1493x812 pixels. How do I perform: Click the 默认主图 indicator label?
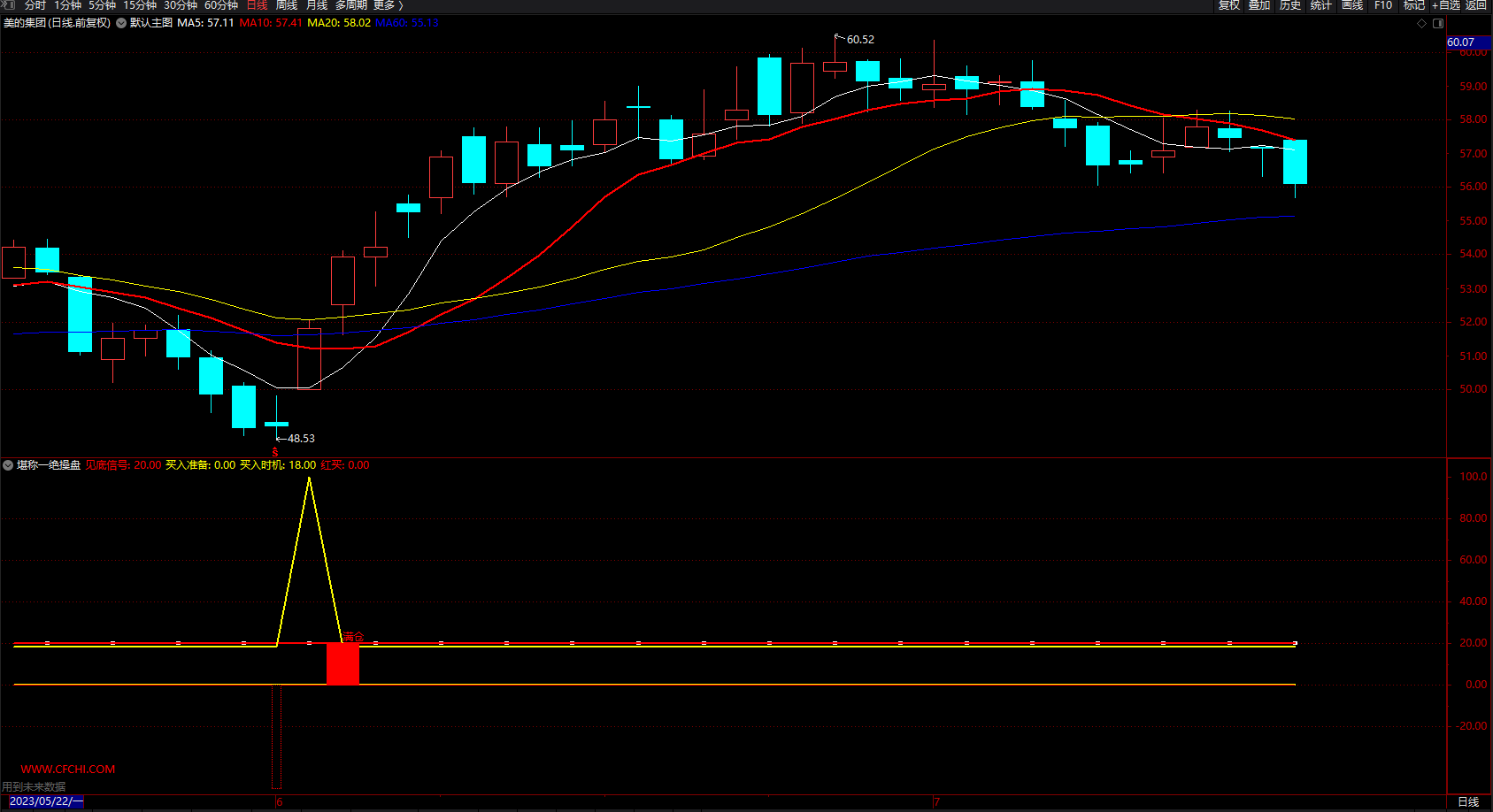tap(151, 23)
